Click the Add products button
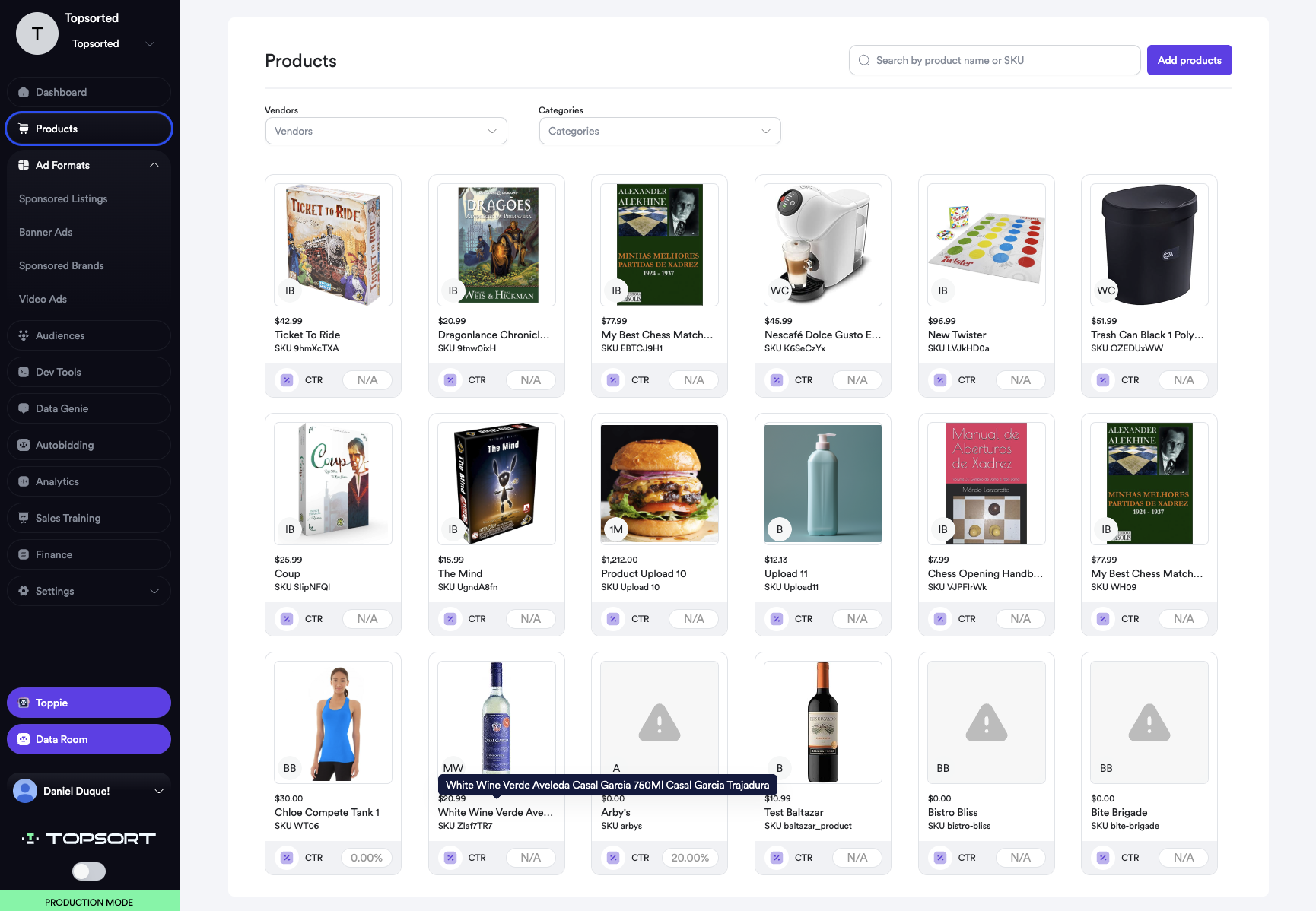 click(1189, 60)
